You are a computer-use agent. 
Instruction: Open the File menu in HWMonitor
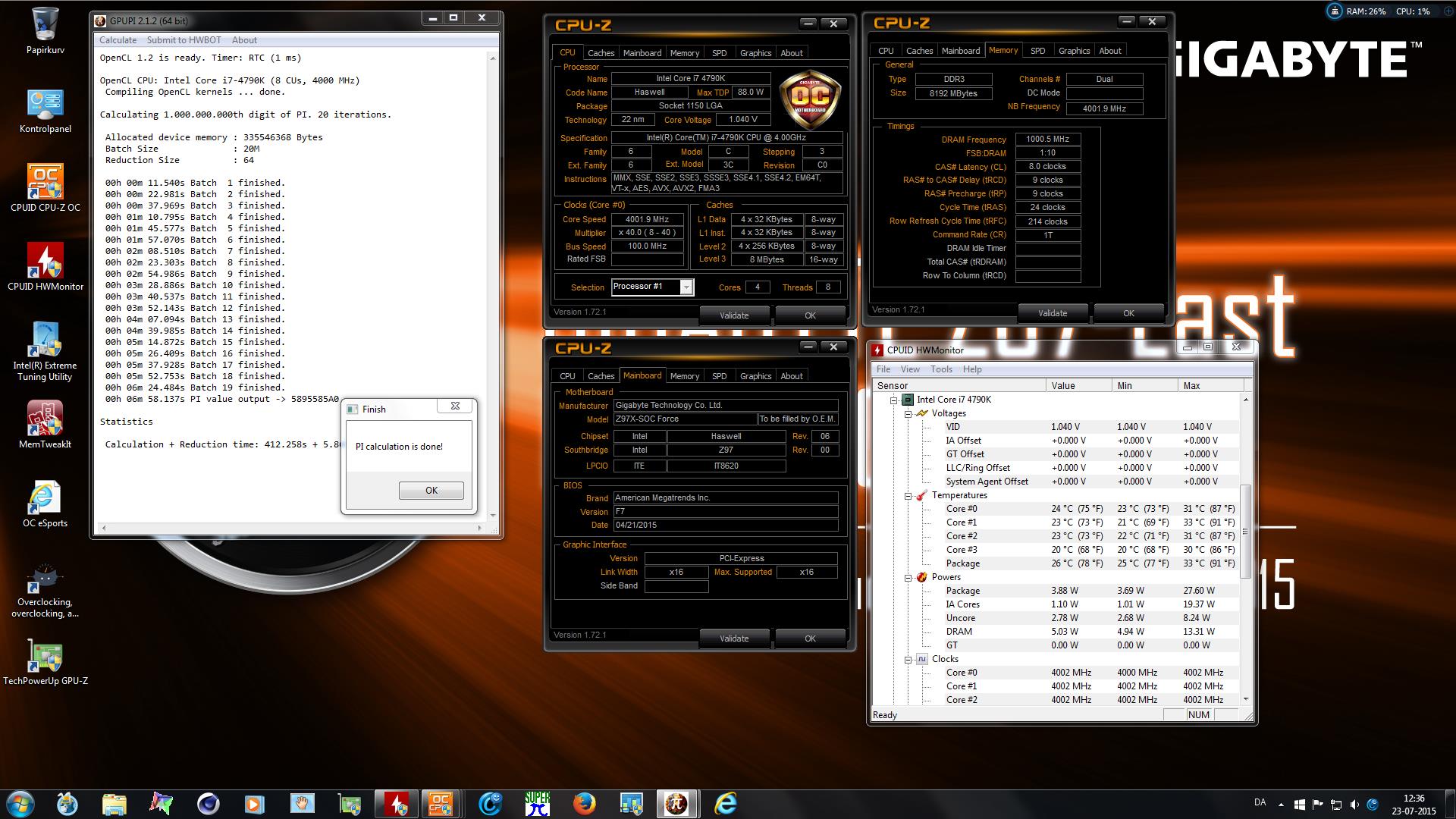(883, 369)
